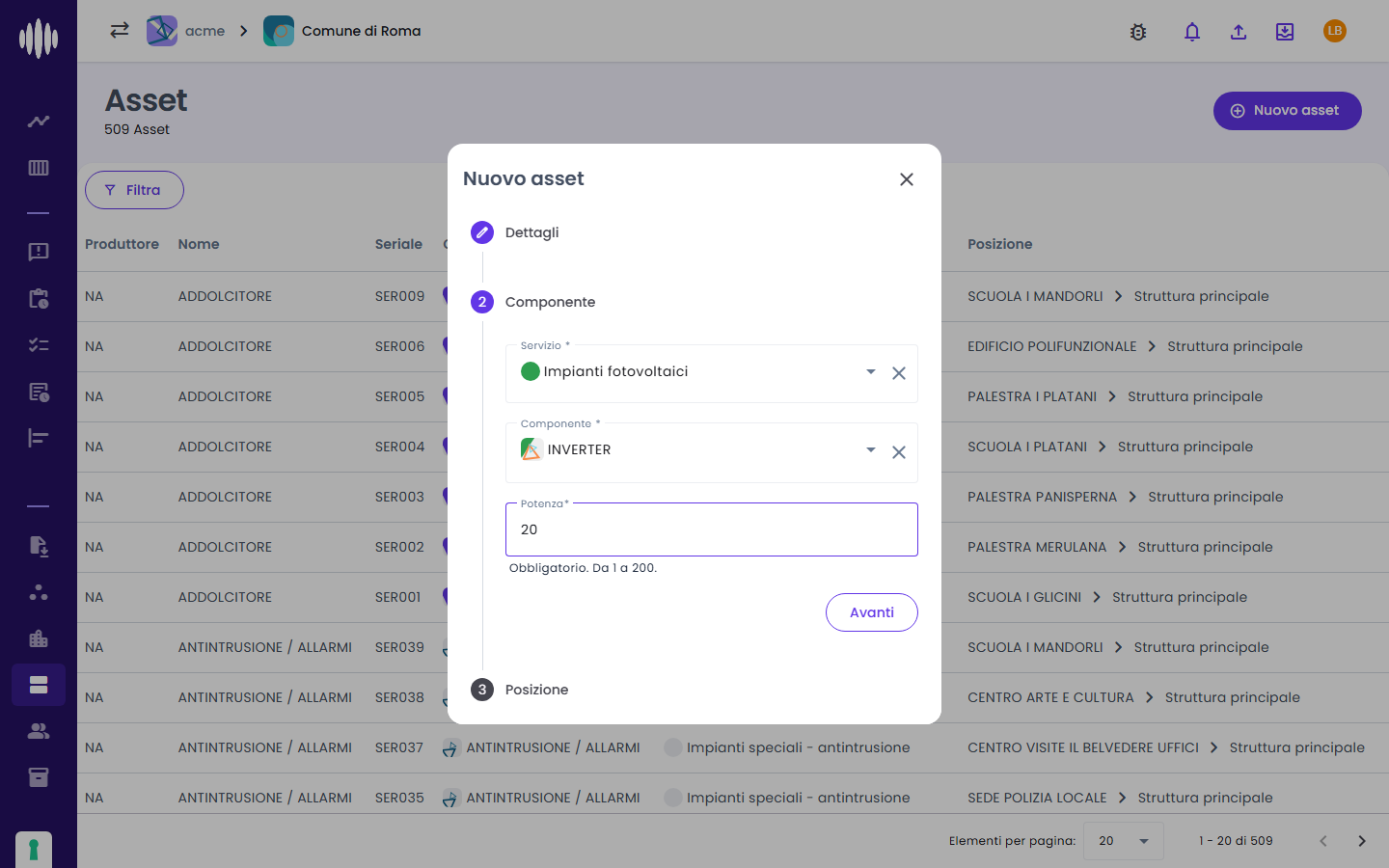Viewport: 1389px width, 868px height.
Task: Click the upload icon in the top bar
Action: pyautogui.click(x=1239, y=32)
